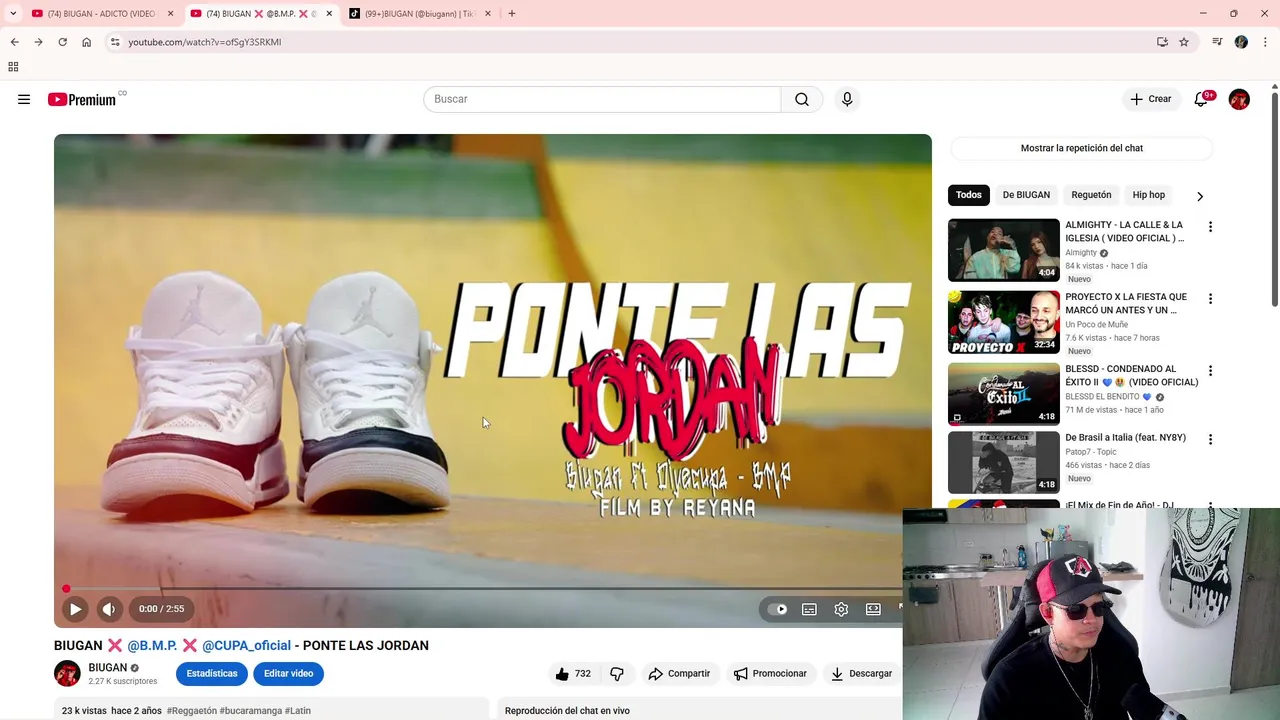View site information icon in address bar
1280x720 pixels.
click(x=115, y=42)
